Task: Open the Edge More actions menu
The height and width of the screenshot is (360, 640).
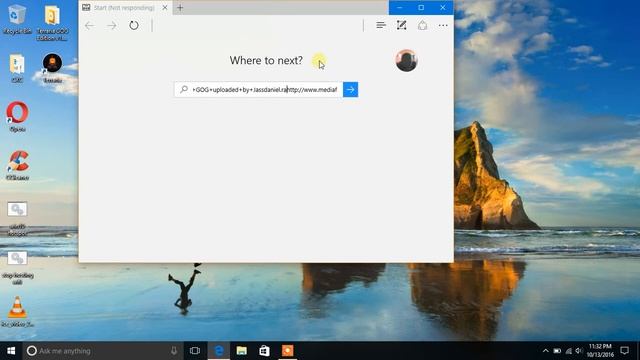Action: (443, 25)
